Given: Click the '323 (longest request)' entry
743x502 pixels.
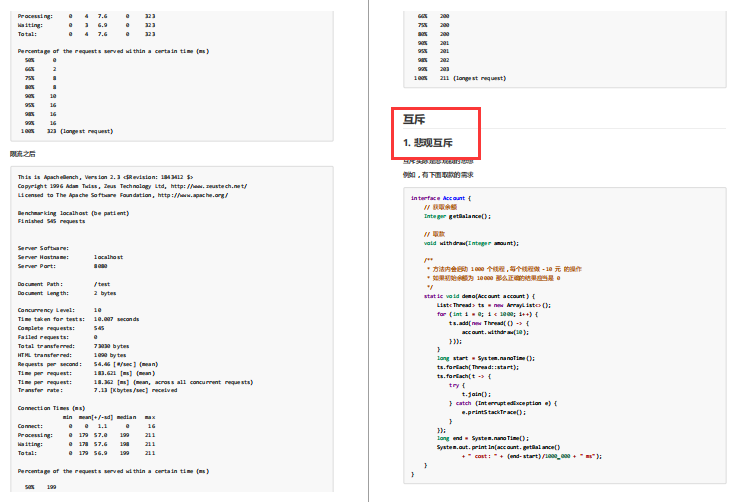Looking at the screenshot, I should 80,131.
